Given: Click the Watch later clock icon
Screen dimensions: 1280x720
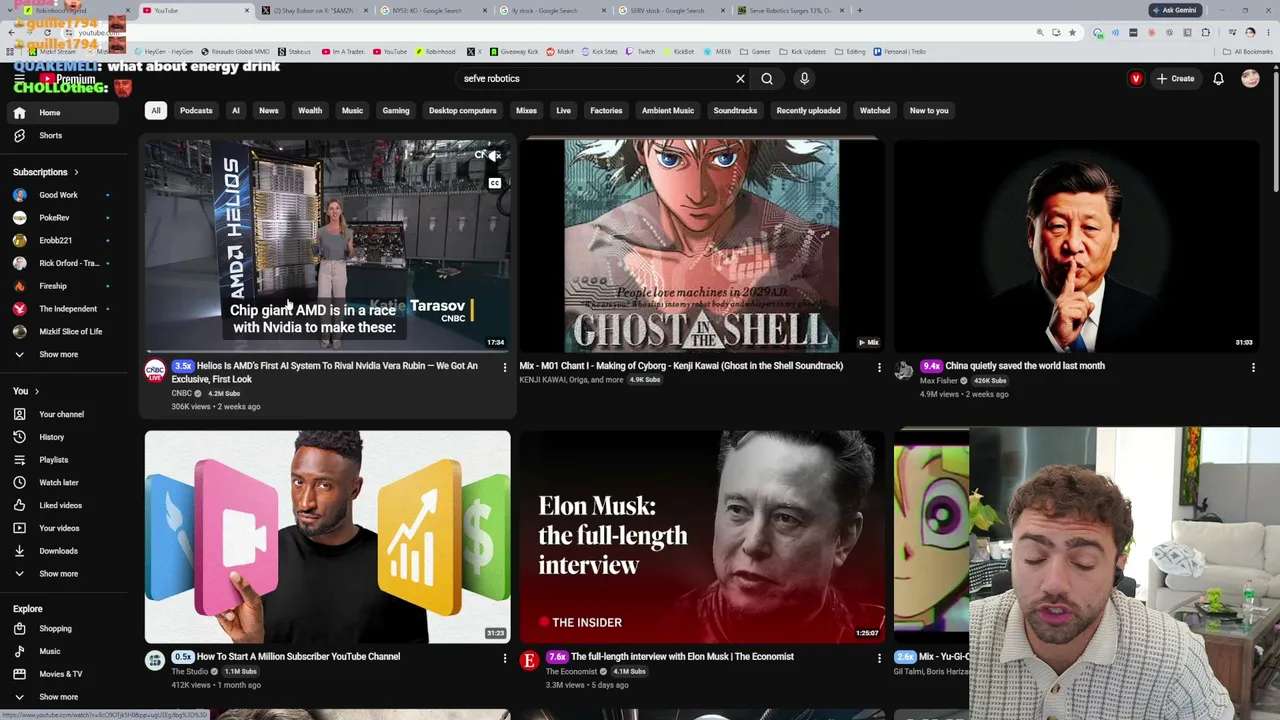Looking at the screenshot, I should [x=19, y=482].
